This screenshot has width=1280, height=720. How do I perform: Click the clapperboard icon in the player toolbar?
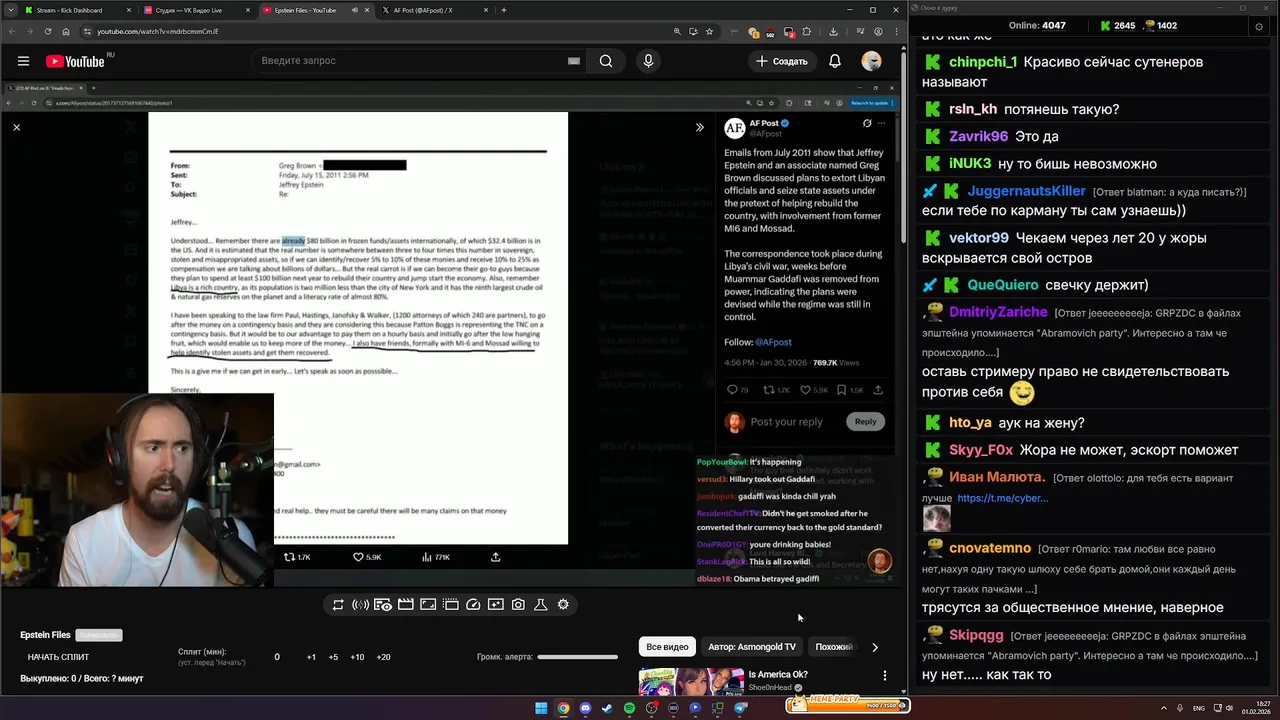[x=405, y=605]
